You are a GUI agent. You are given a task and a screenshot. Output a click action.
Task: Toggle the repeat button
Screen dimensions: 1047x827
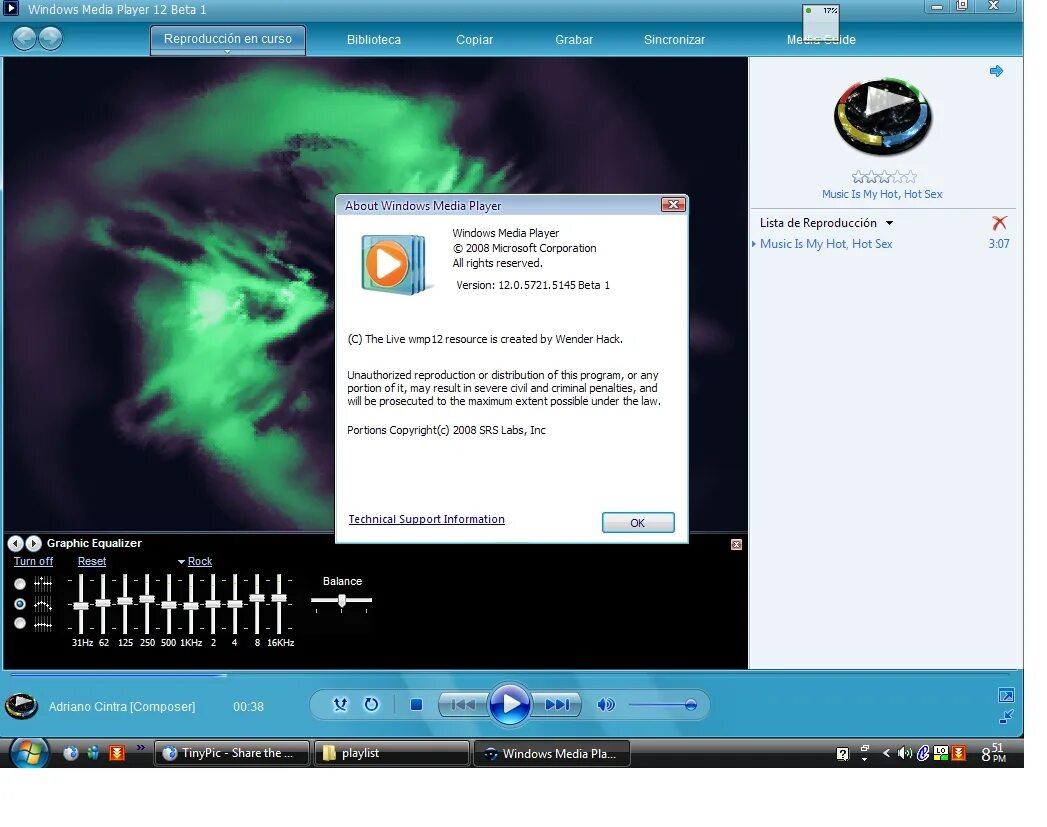tap(371, 705)
